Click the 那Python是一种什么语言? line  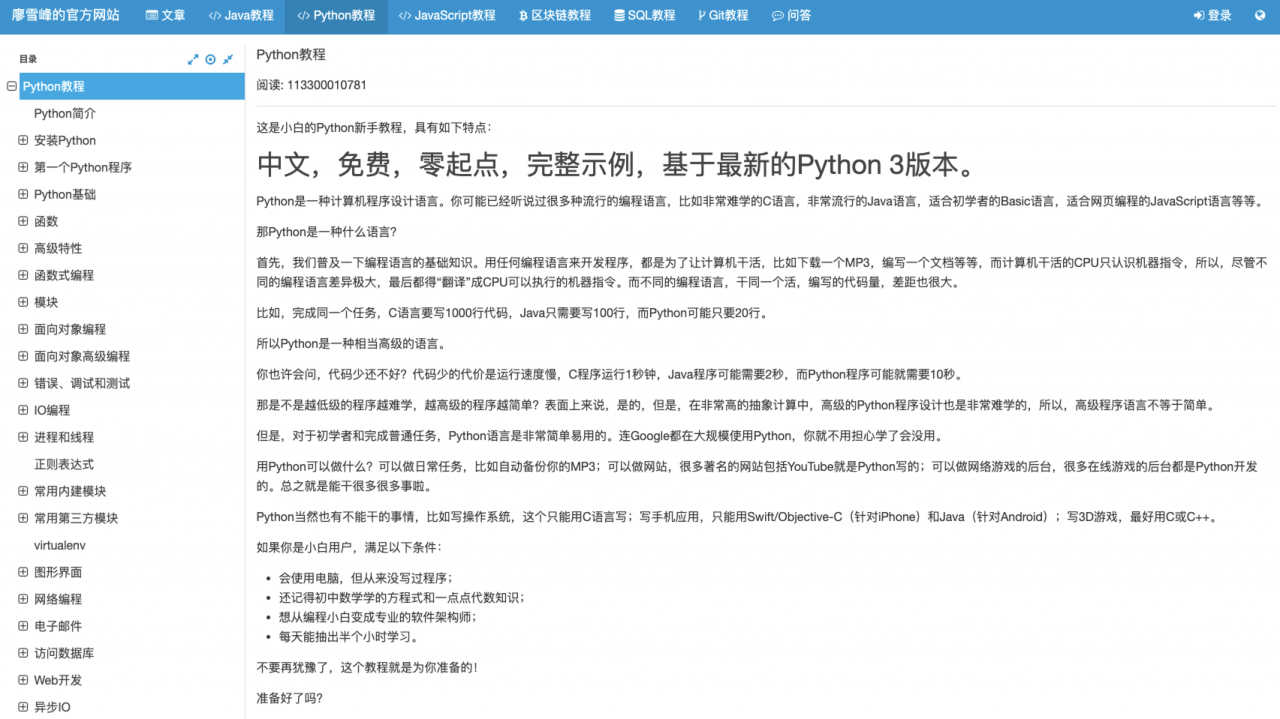coord(326,232)
